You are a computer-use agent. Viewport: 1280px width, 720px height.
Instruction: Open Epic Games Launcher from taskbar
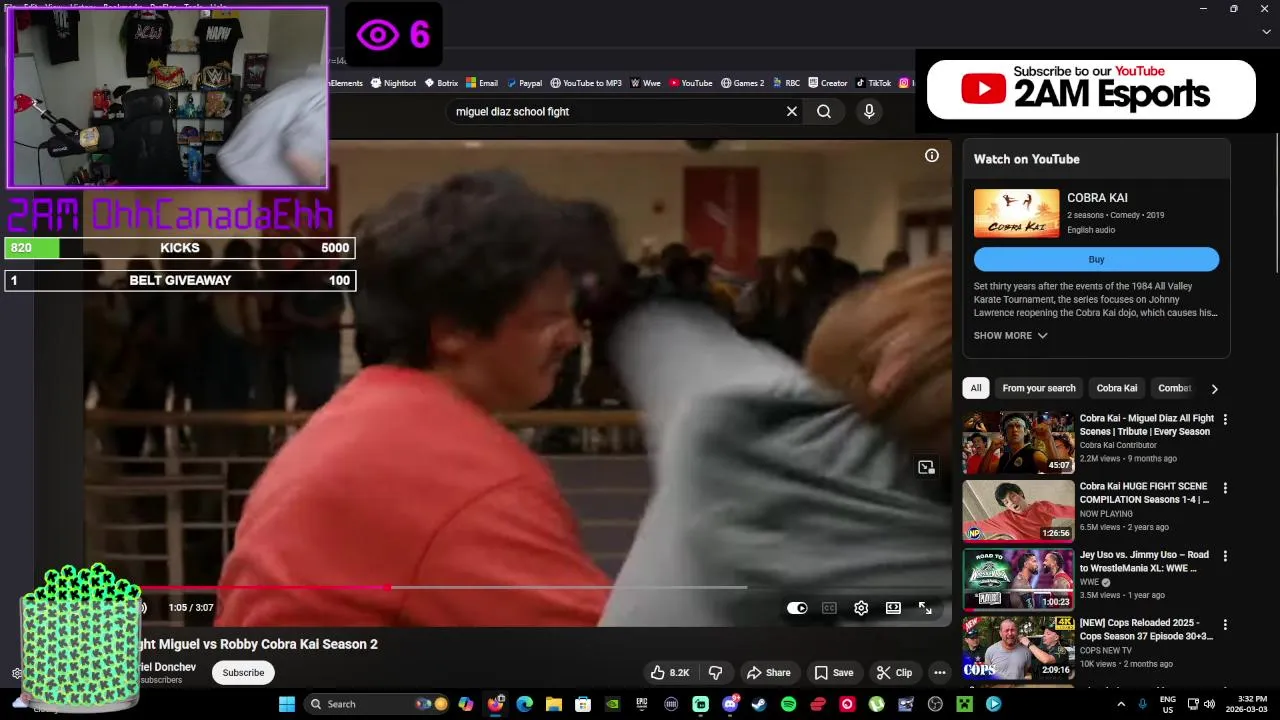[641, 704]
